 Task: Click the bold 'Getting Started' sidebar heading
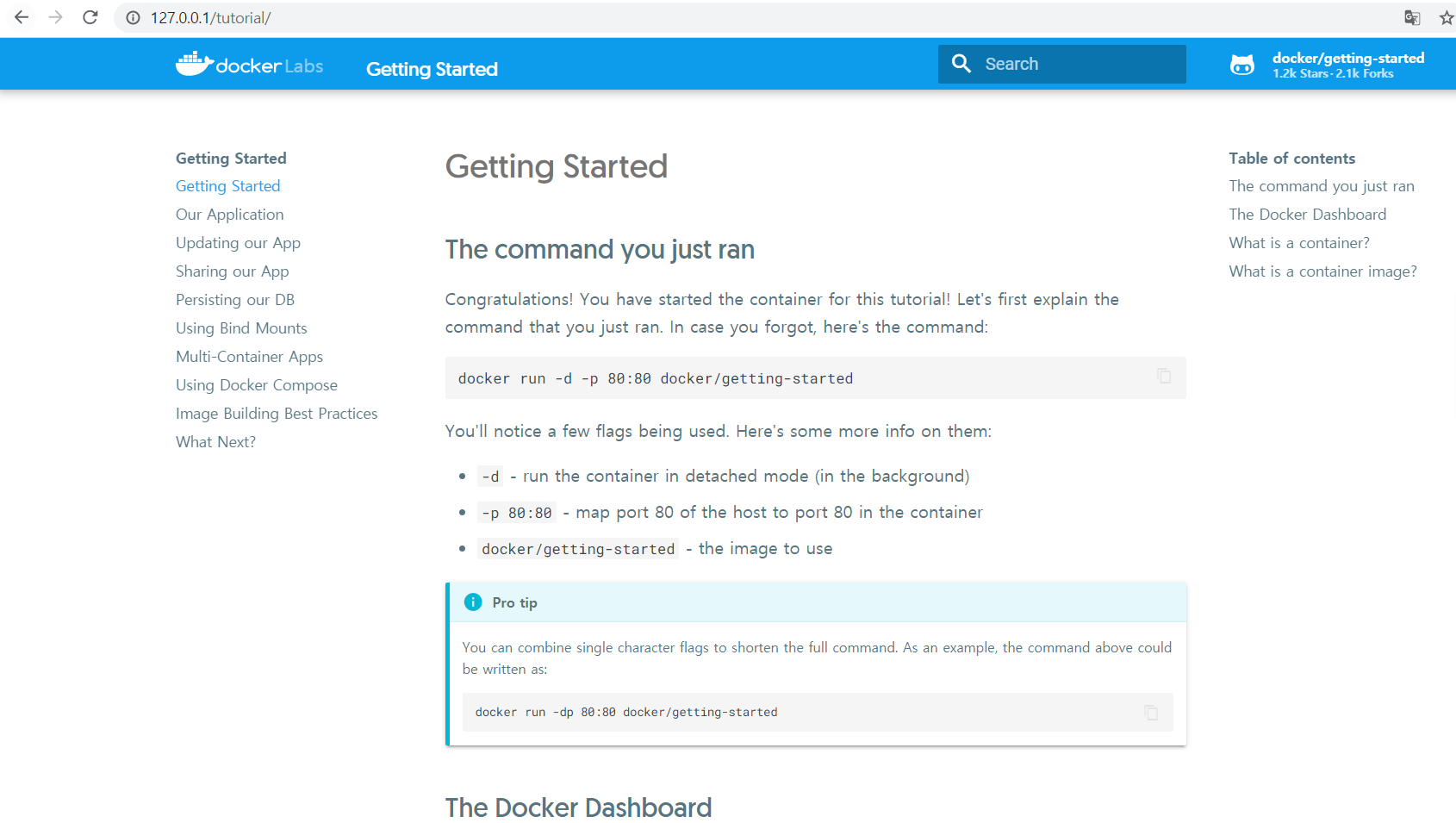(x=231, y=159)
